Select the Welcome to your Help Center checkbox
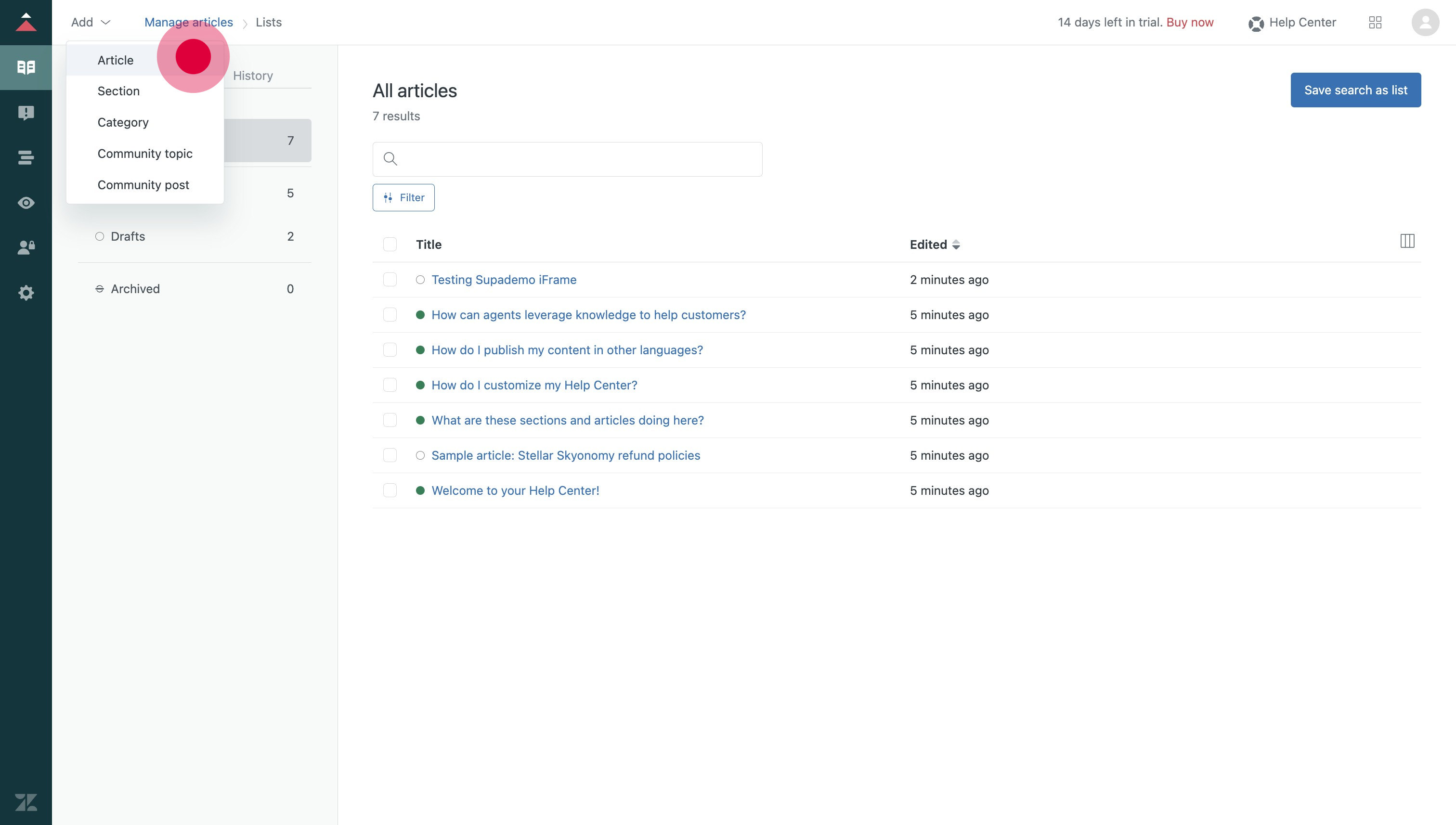 point(390,490)
